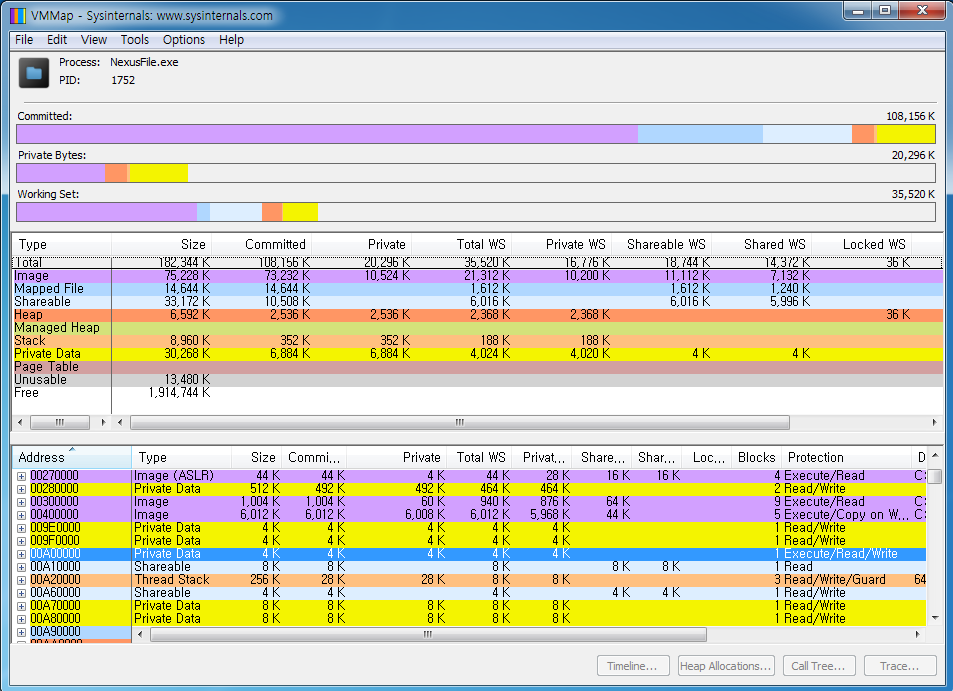Expand address 00270000 row
This screenshot has width=953, height=691.
coord(21,476)
